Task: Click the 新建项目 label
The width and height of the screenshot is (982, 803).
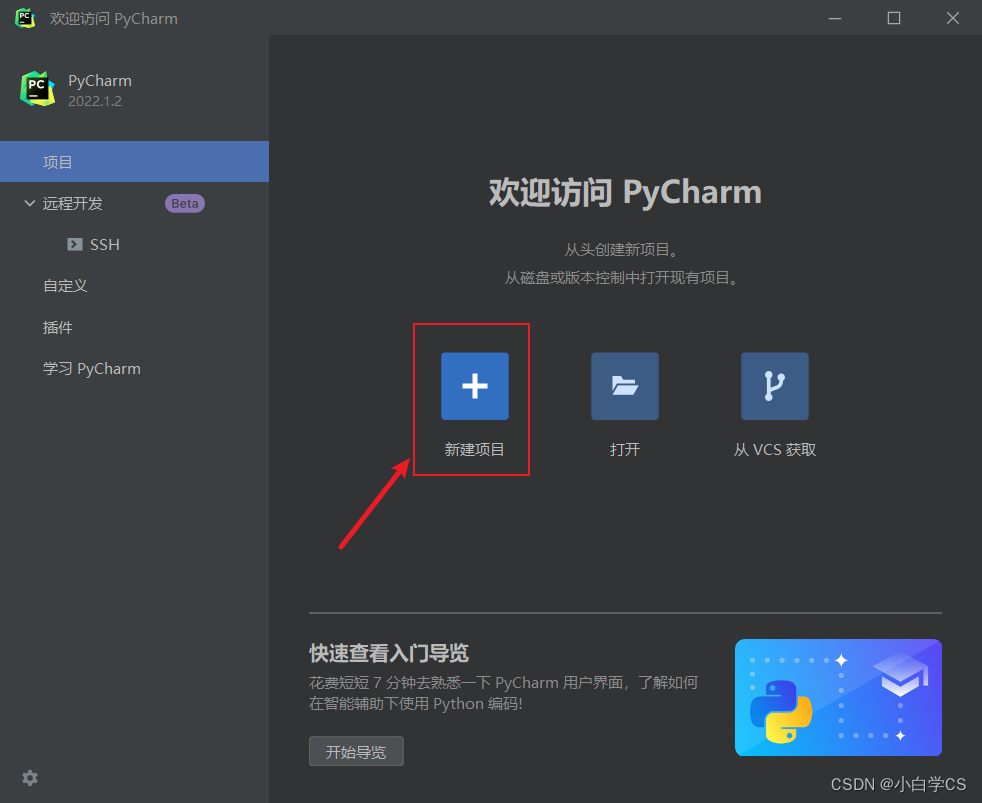Action: pos(474,450)
